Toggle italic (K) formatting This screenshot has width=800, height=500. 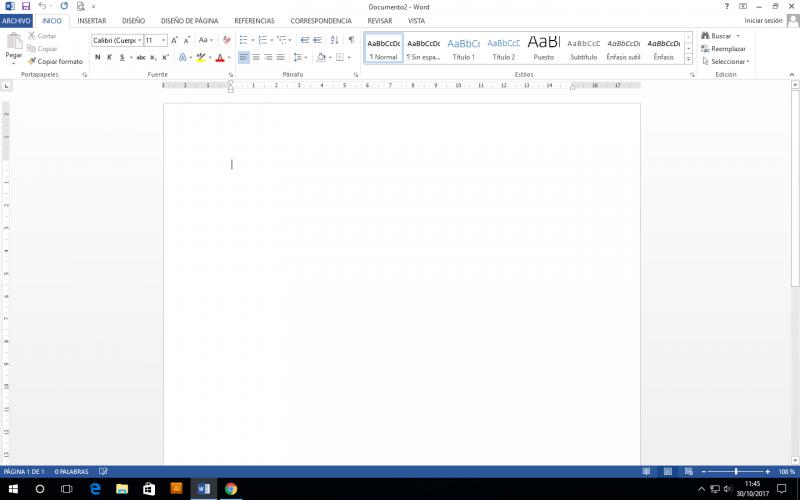point(109,57)
